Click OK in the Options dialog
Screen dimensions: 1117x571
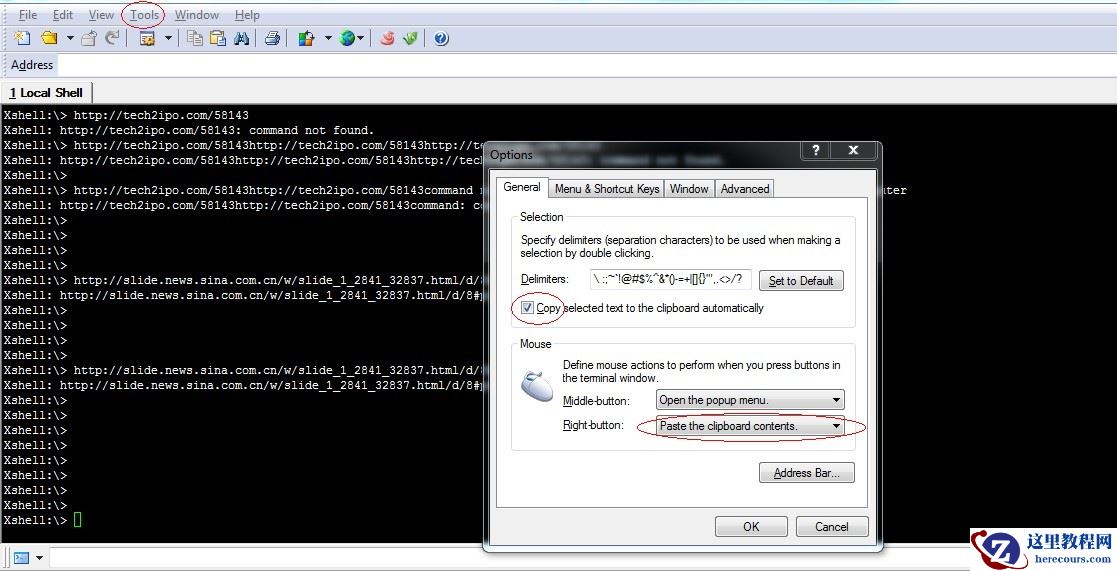(751, 527)
